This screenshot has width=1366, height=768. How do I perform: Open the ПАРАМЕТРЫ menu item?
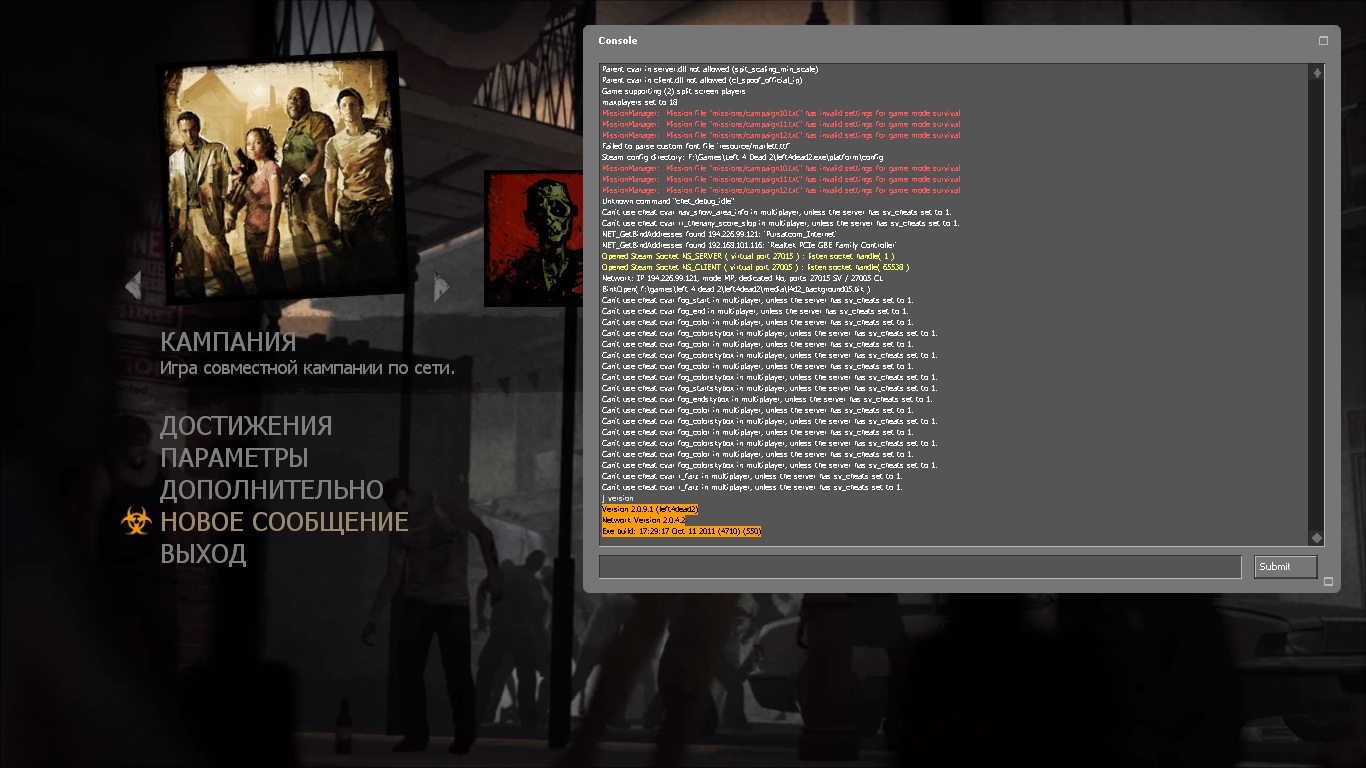234,458
